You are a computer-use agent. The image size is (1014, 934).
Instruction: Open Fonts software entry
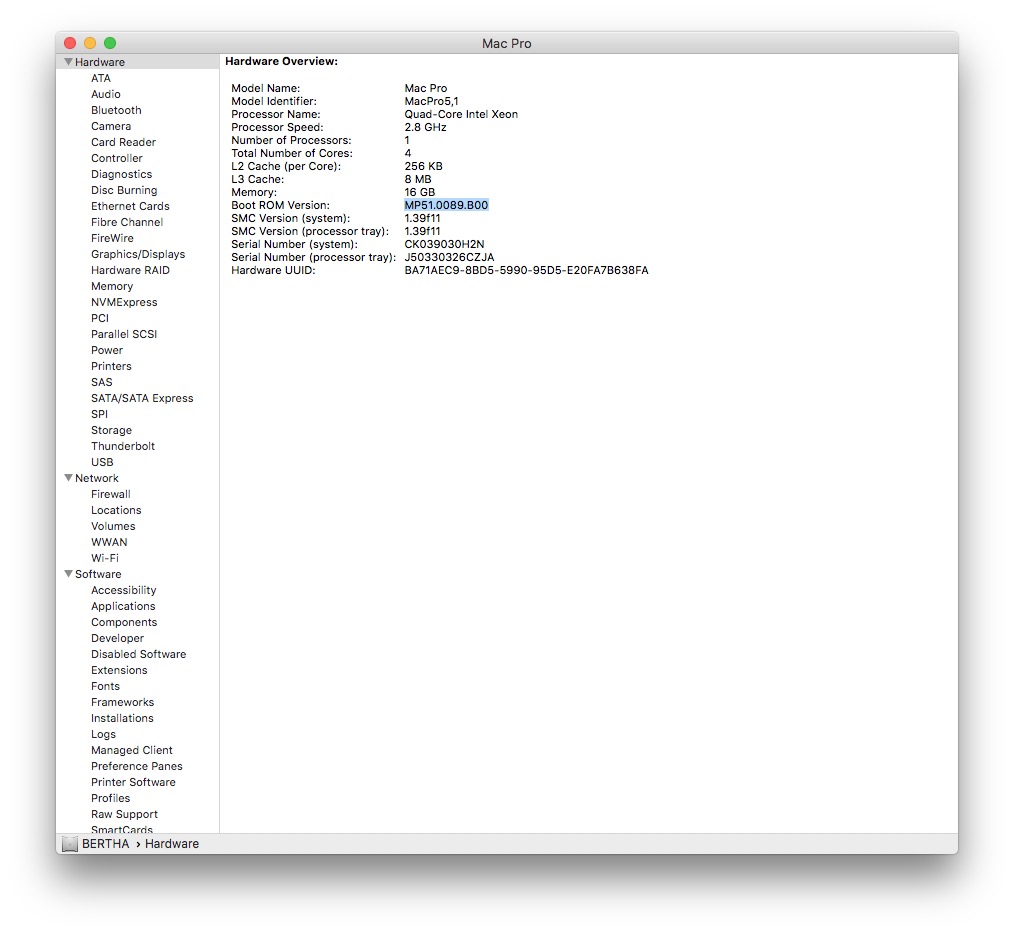[105, 686]
